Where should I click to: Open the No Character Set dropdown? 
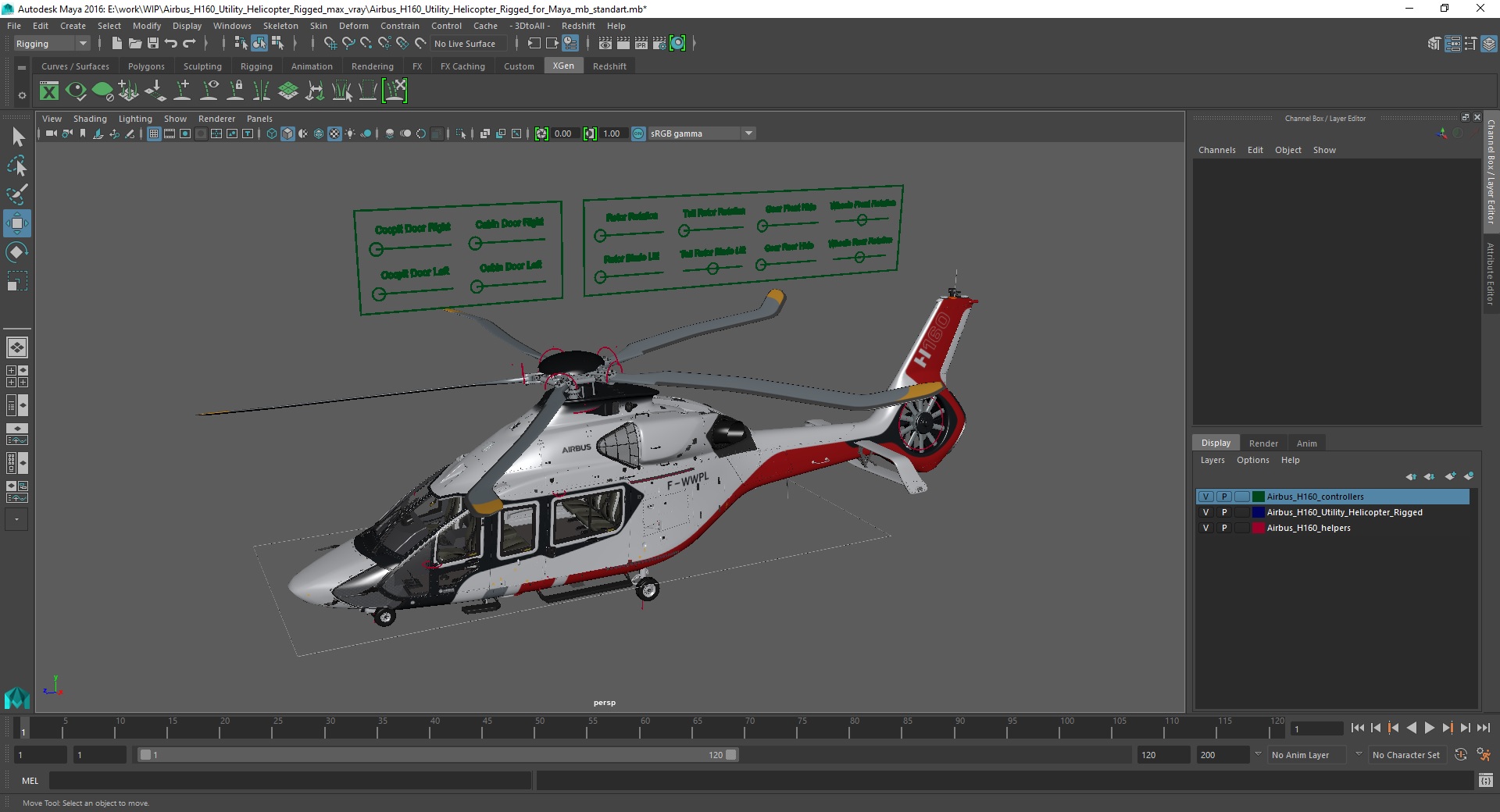pyautogui.click(x=1409, y=755)
